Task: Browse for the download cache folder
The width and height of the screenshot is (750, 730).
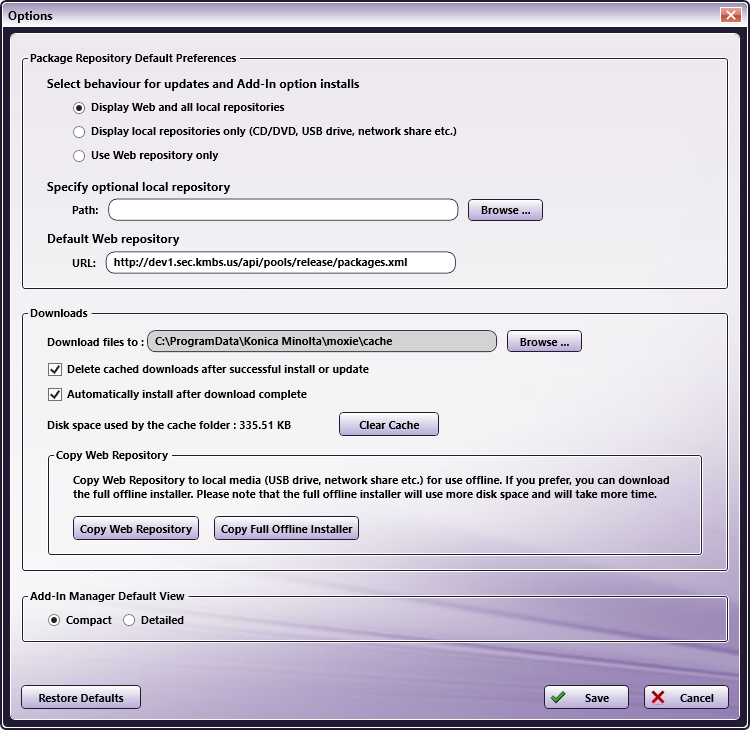Action: (x=544, y=341)
